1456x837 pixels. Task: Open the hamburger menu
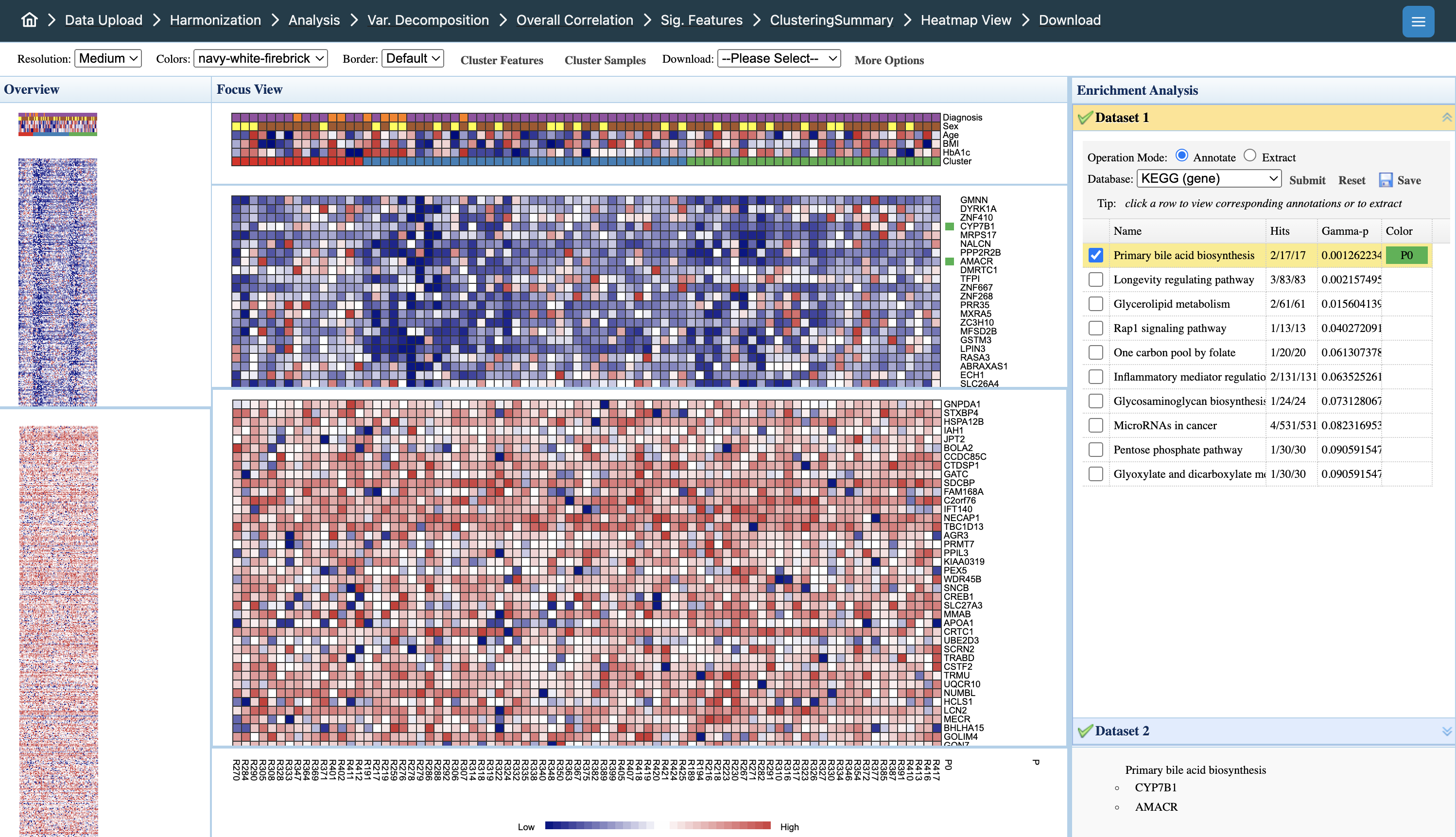(1418, 21)
